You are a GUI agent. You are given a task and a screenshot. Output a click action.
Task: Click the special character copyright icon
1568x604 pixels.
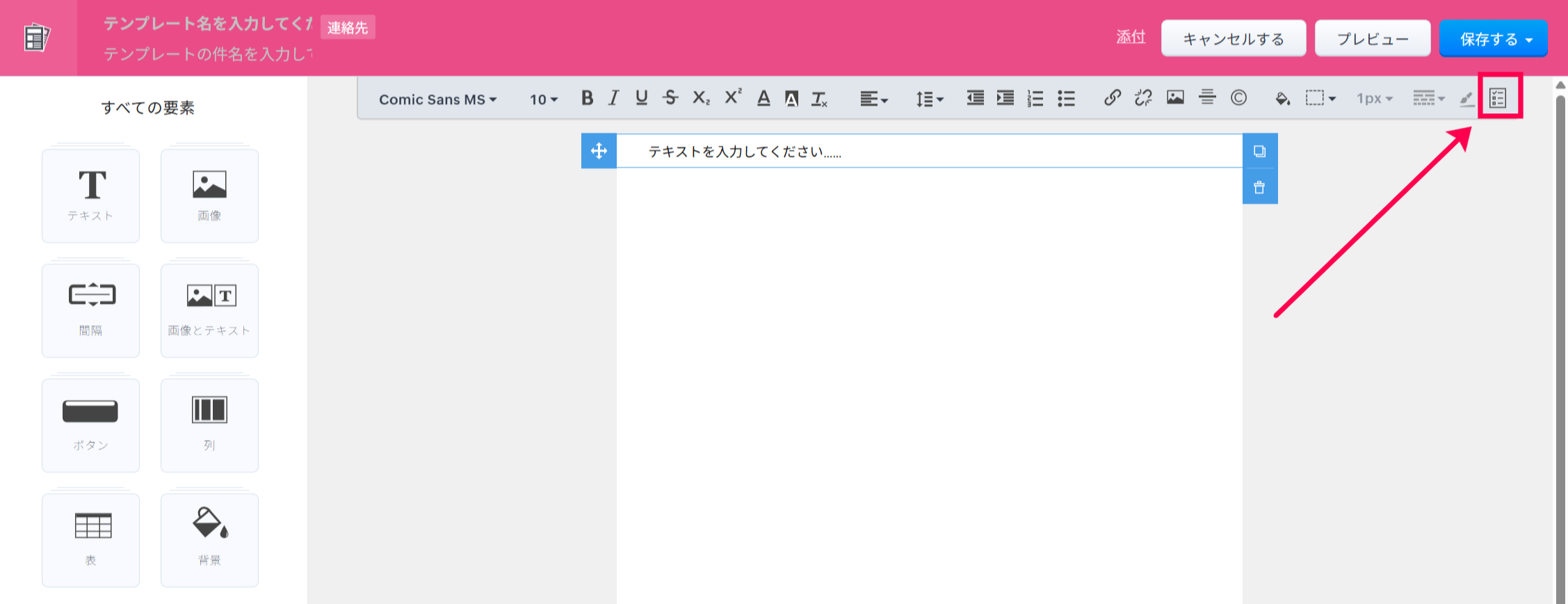coord(1238,98)
